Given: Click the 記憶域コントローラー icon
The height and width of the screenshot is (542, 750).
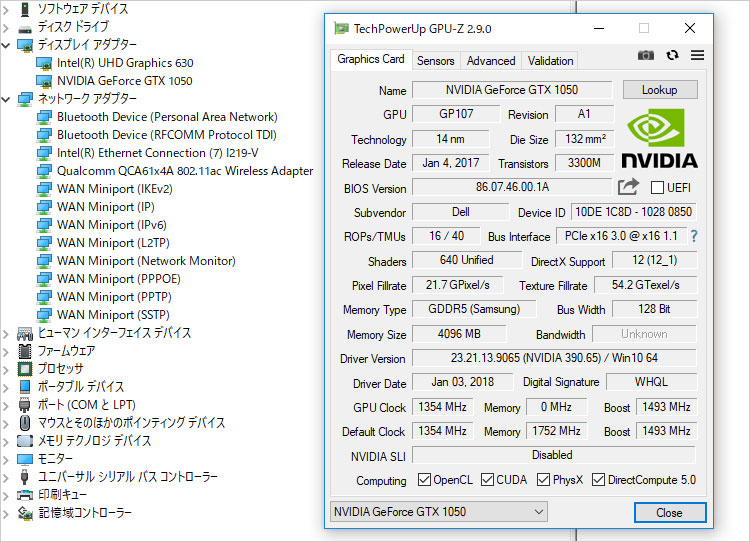Looking at the screenshot, I should 25,513.
